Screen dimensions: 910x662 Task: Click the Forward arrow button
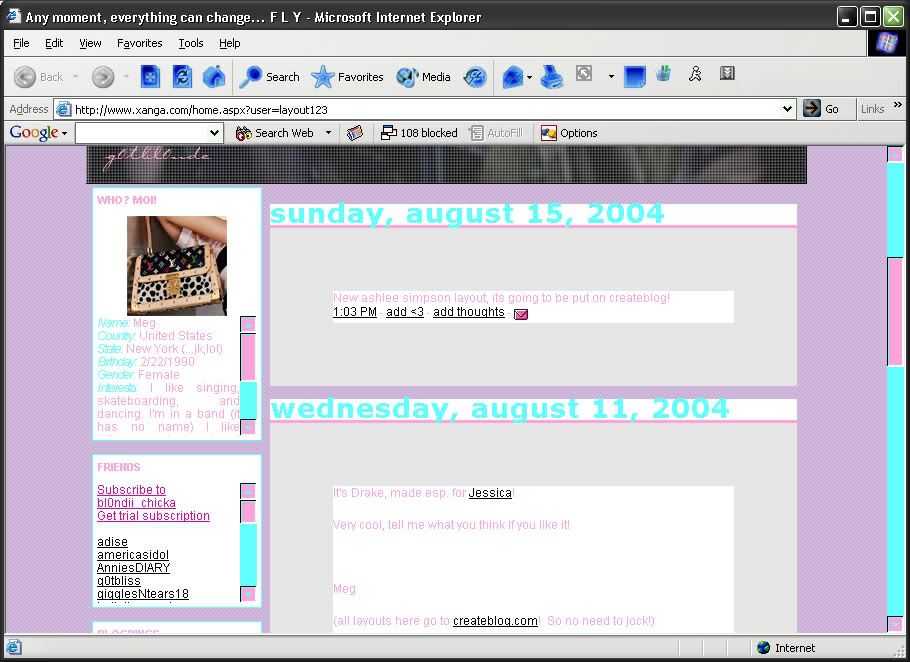pos(103,77)
